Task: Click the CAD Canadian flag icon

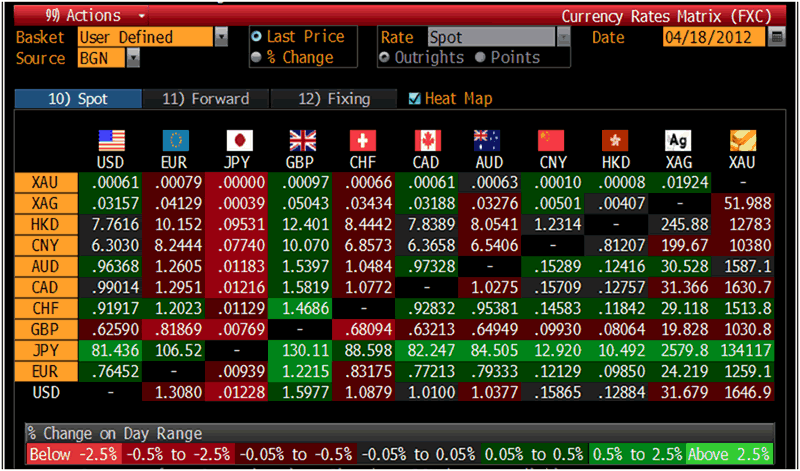Action: tap(428, 141)
